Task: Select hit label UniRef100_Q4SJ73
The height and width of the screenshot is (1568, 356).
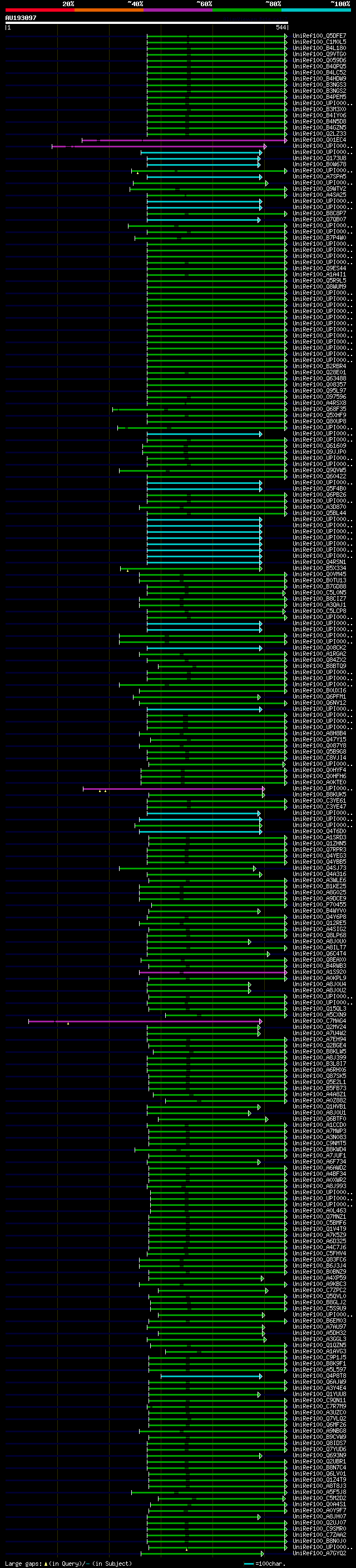Action: click(319, 868)
